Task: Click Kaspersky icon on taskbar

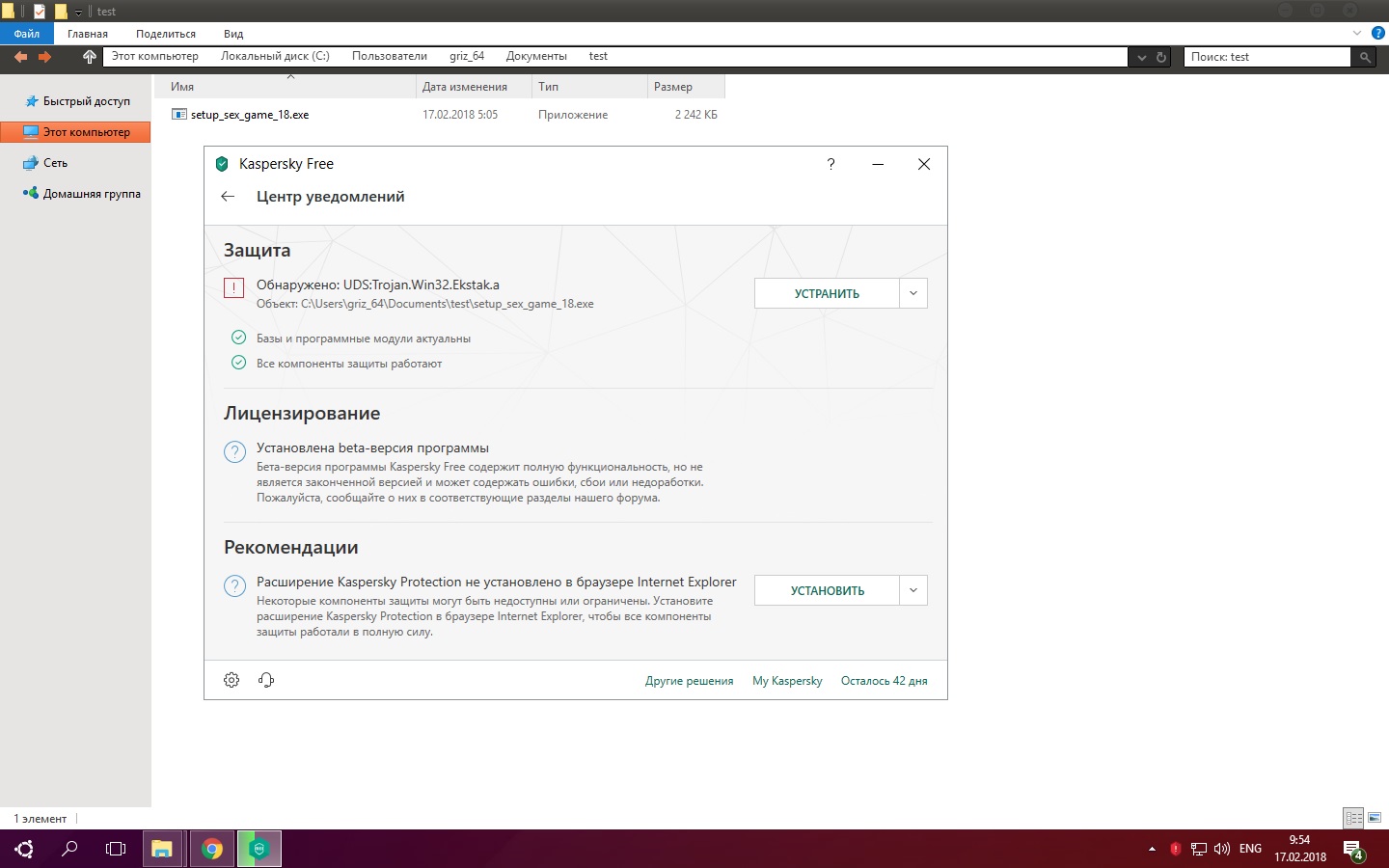Action: (x=259, y=849)
